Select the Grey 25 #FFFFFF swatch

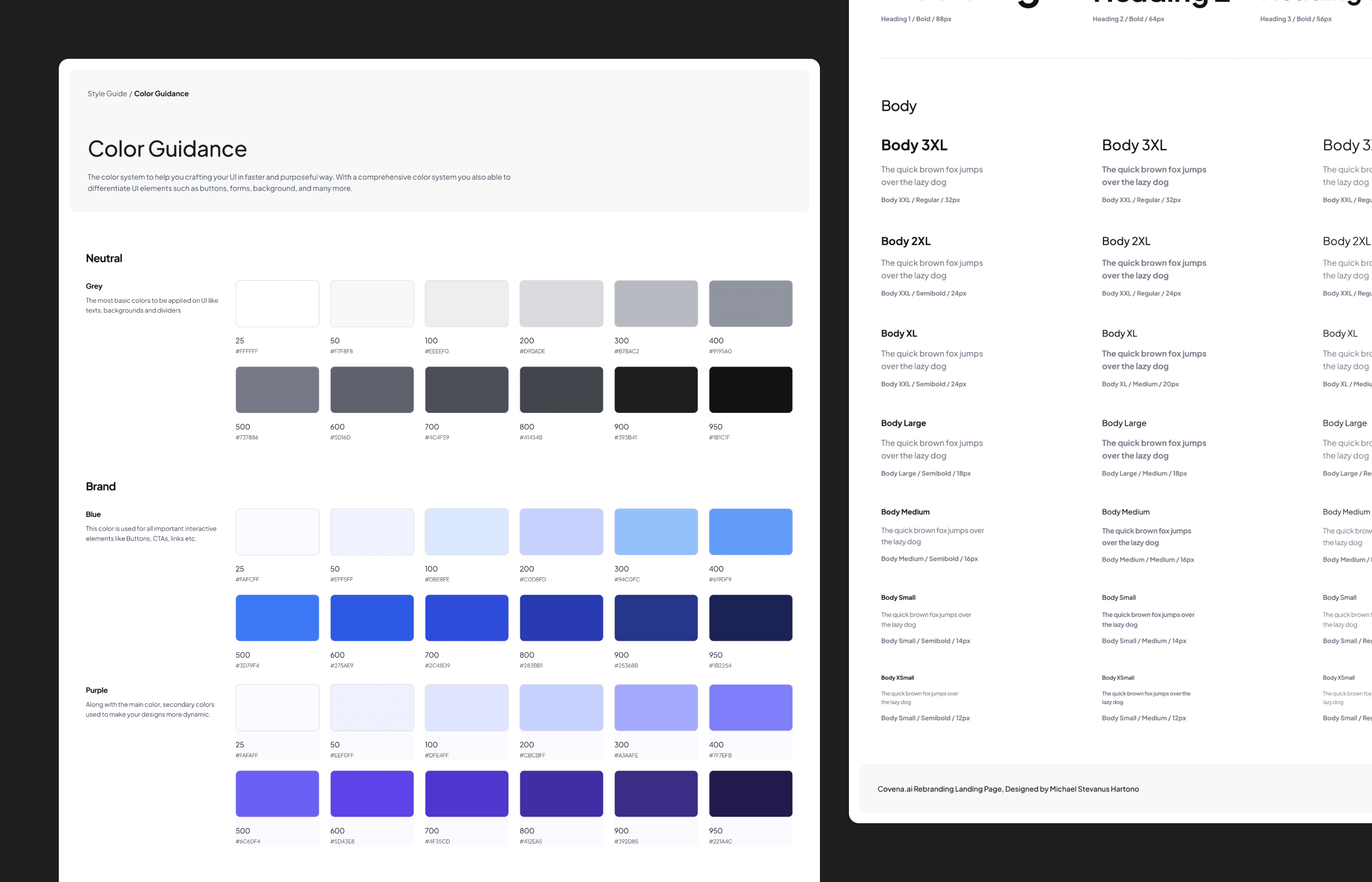277,303
